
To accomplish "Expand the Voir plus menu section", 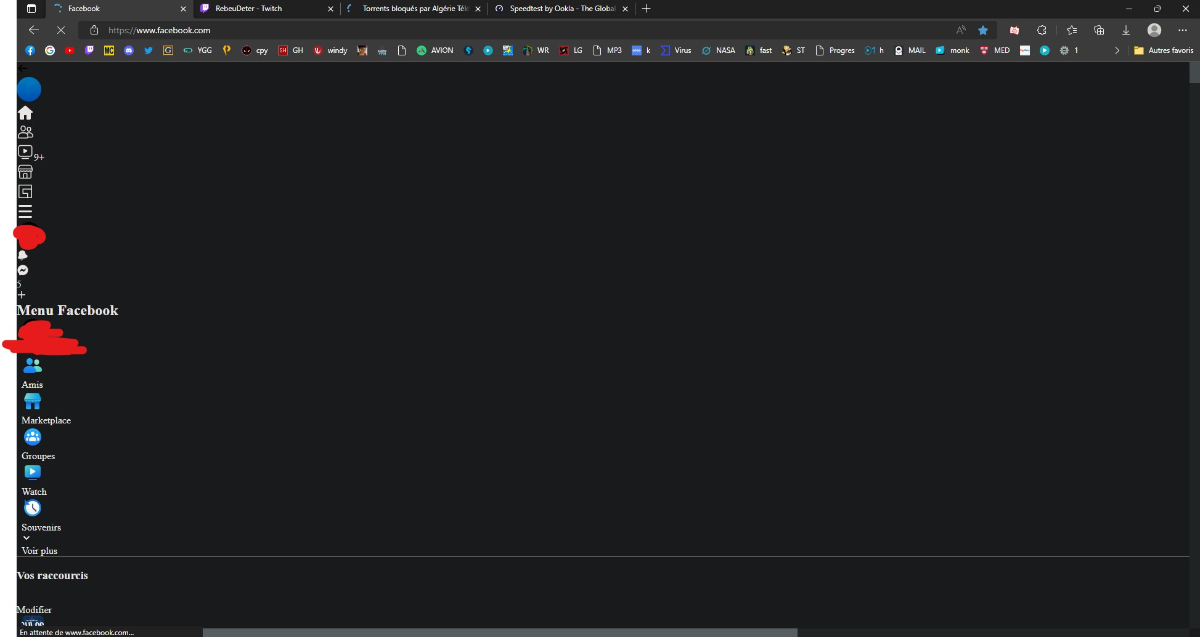I will [x=39, y=551].
